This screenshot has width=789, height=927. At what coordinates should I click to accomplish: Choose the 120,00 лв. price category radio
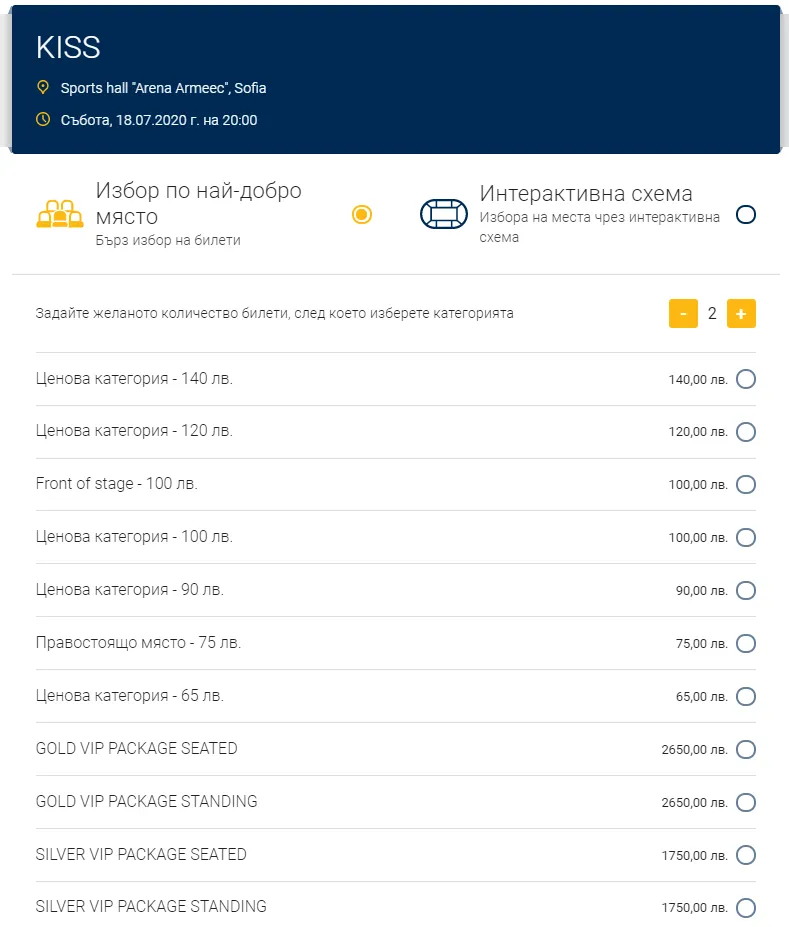pos(746,432)
